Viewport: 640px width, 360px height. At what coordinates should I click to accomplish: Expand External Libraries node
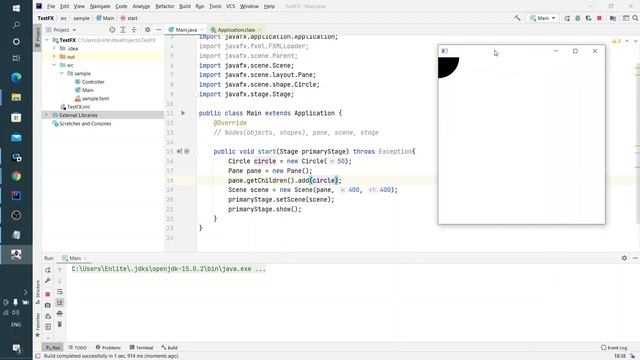click(47, 115)
